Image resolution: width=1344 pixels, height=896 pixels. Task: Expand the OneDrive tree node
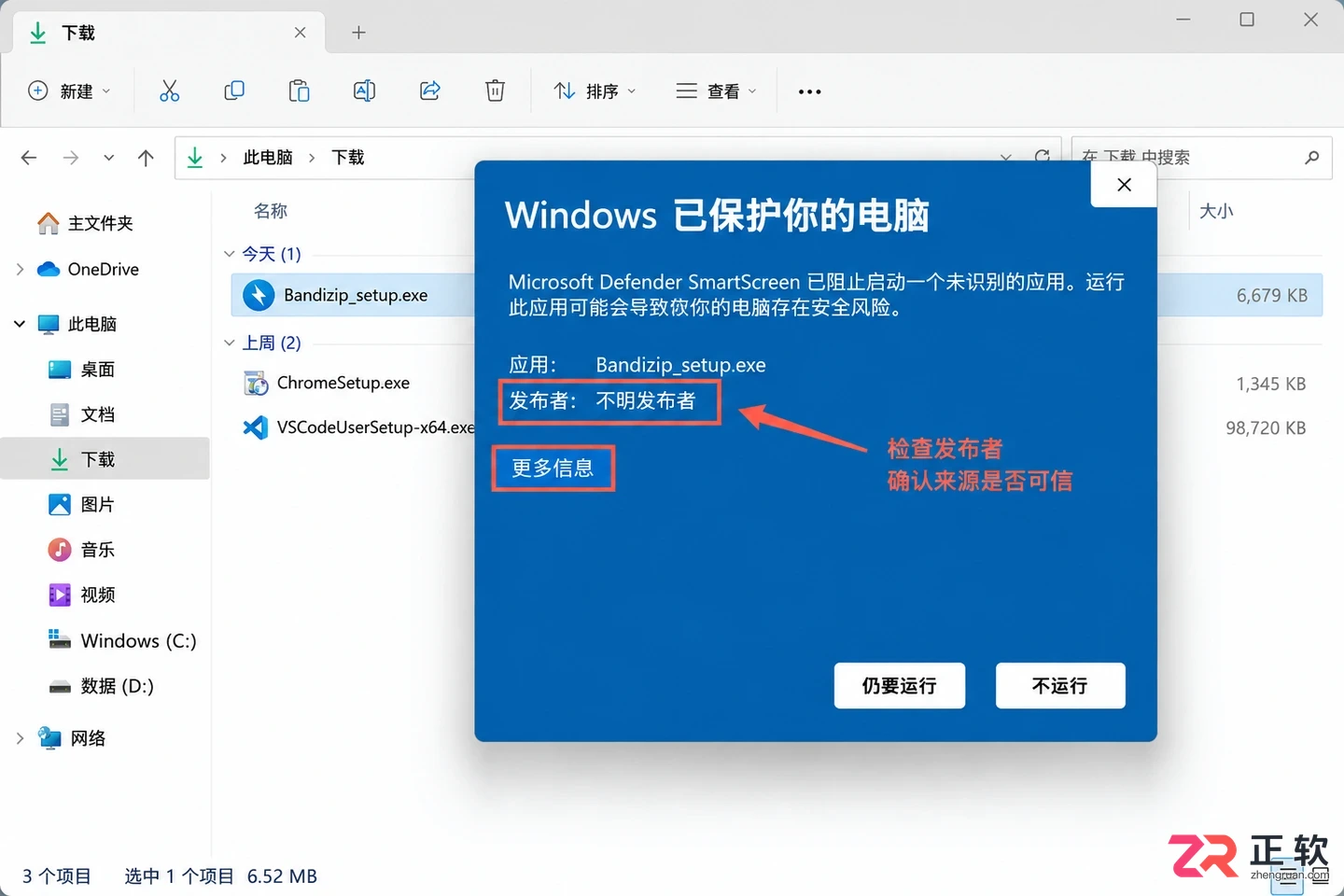[x=20, y=269]
